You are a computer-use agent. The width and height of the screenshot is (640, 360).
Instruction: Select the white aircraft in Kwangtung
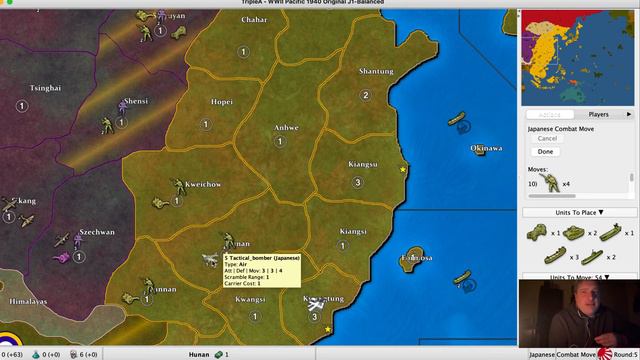[316, 304]
